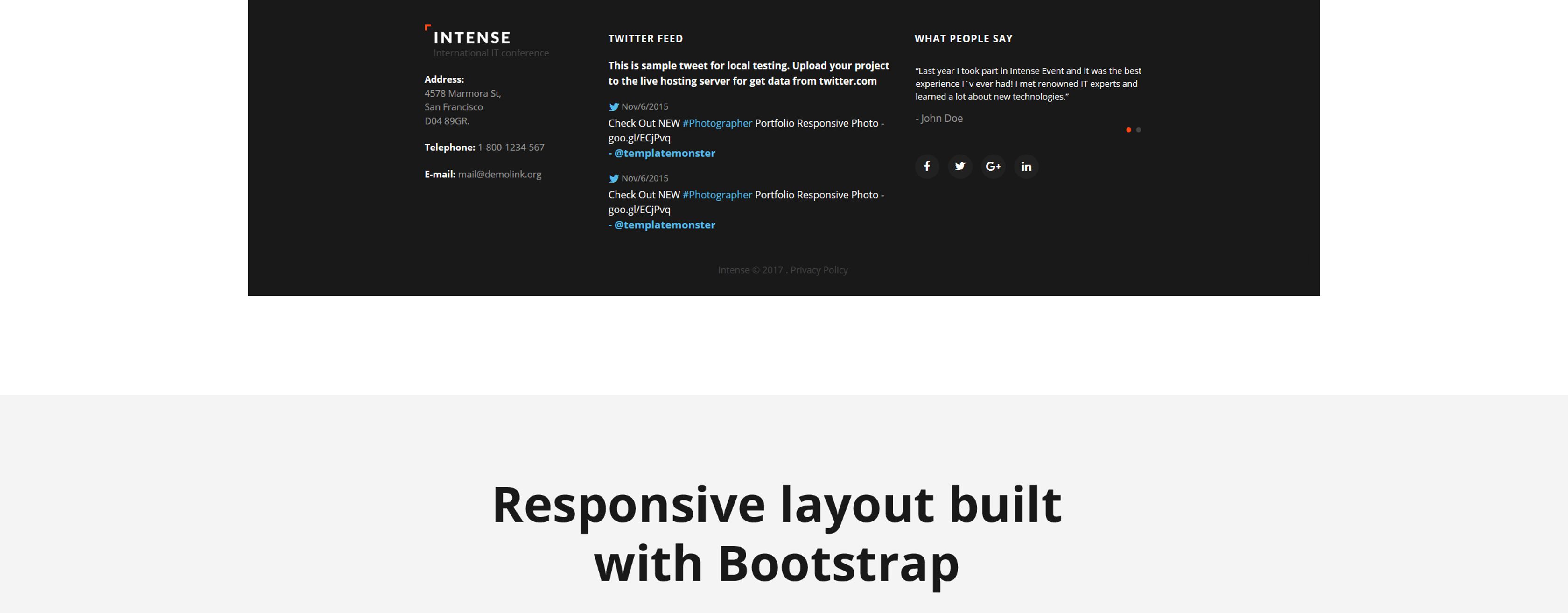This screenshot has width=1568, height=613.
Task: Click Twitter bird icon beside second Nov/6/2015
Action: tap(614, 178)
